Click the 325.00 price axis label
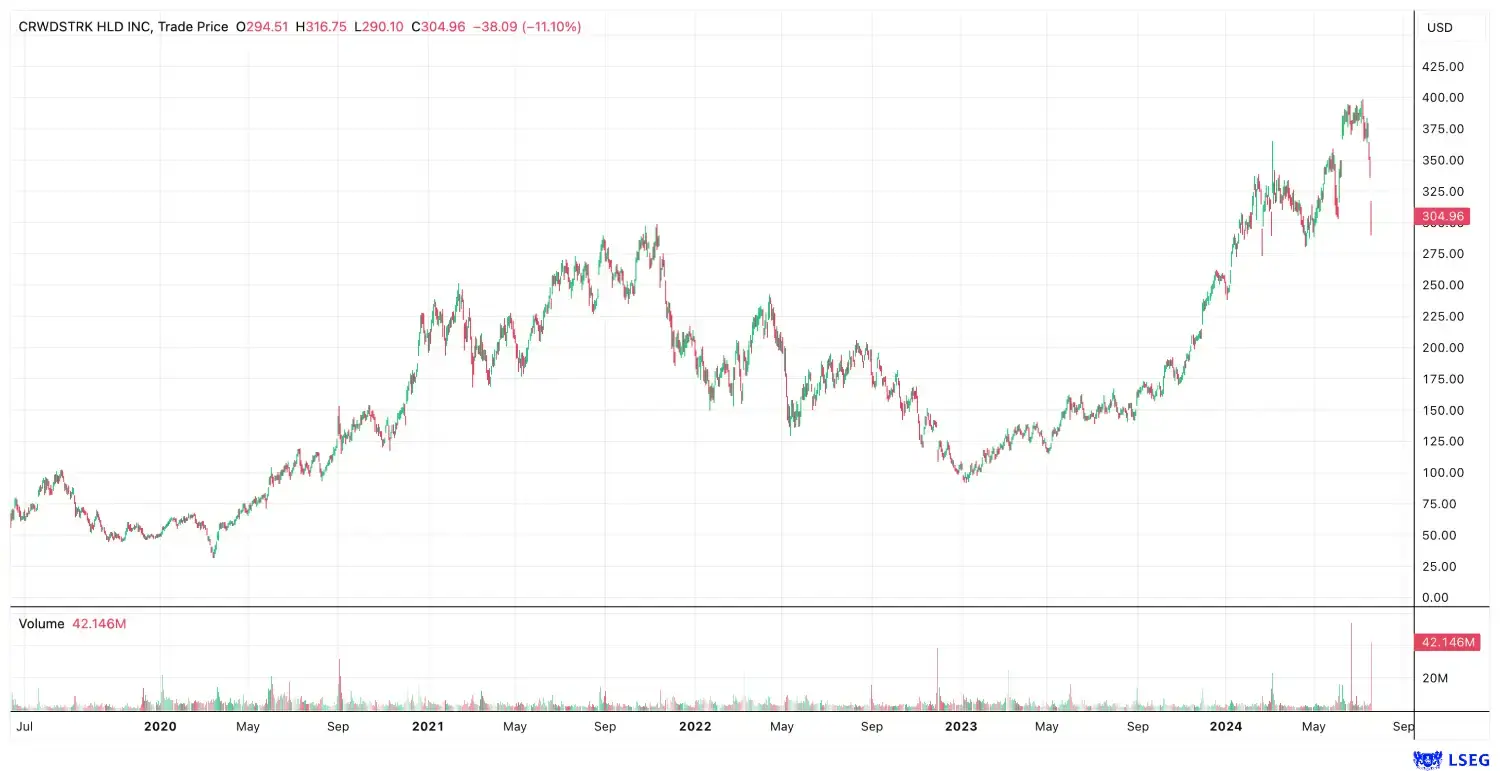Viewport: 1500px width, 771px height. click(x=1443, y=191)
